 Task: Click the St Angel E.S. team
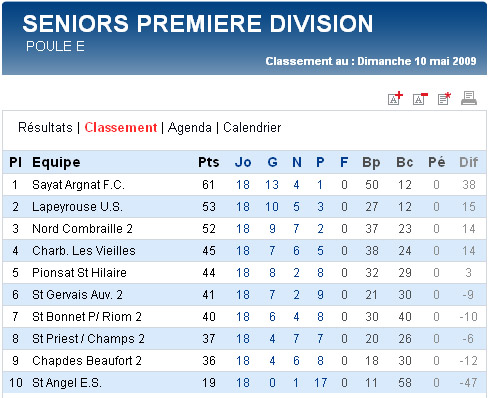pyautogui.click(x=67, y=383)
